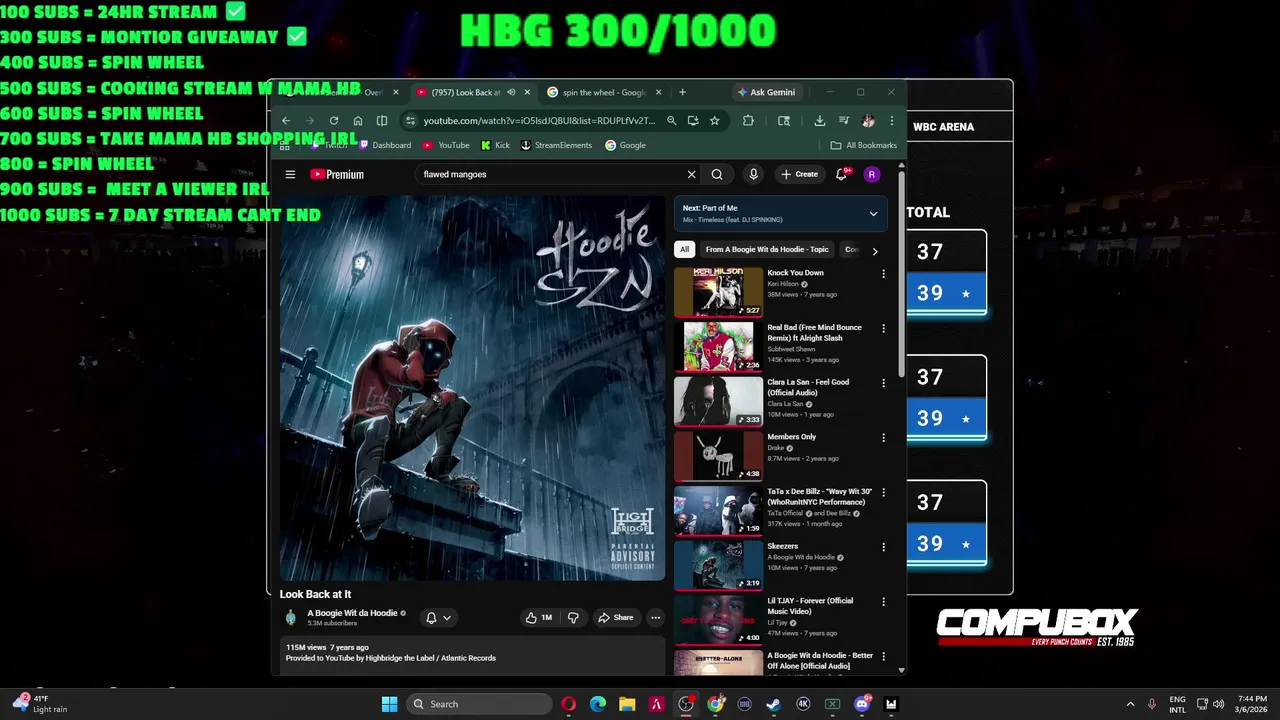Toggle microphone icon in the system tray
Viewport: 1280px width, 720px height.
1152,704
